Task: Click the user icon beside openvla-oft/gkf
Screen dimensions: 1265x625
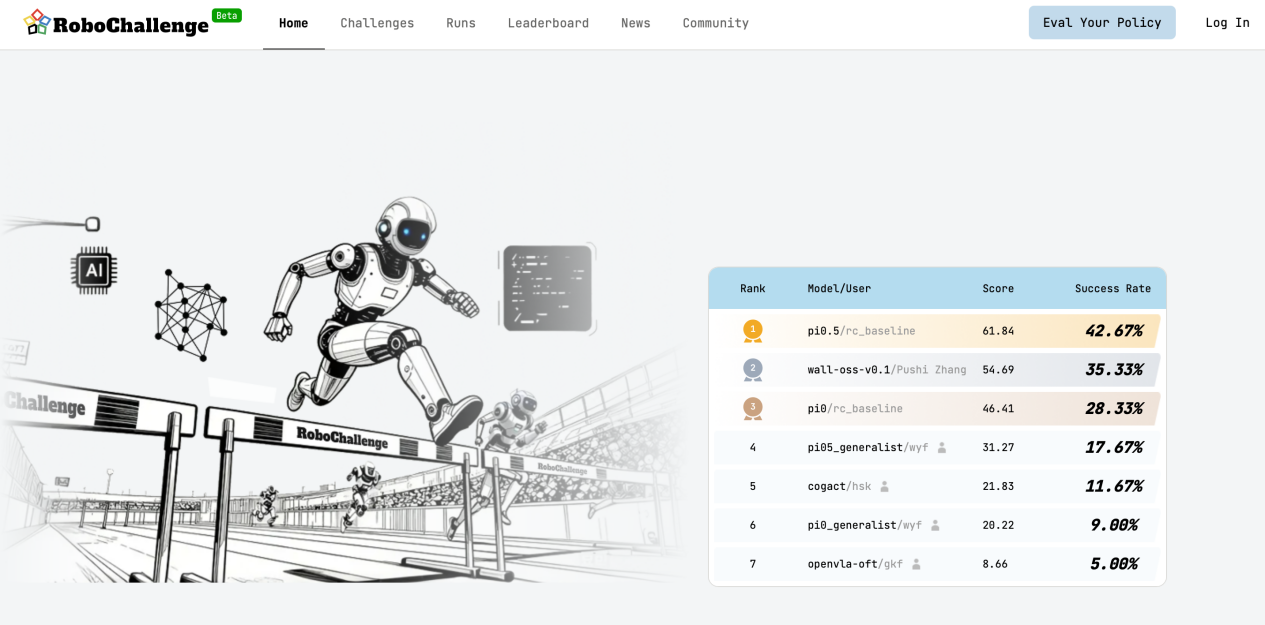Action: [916, 564]
